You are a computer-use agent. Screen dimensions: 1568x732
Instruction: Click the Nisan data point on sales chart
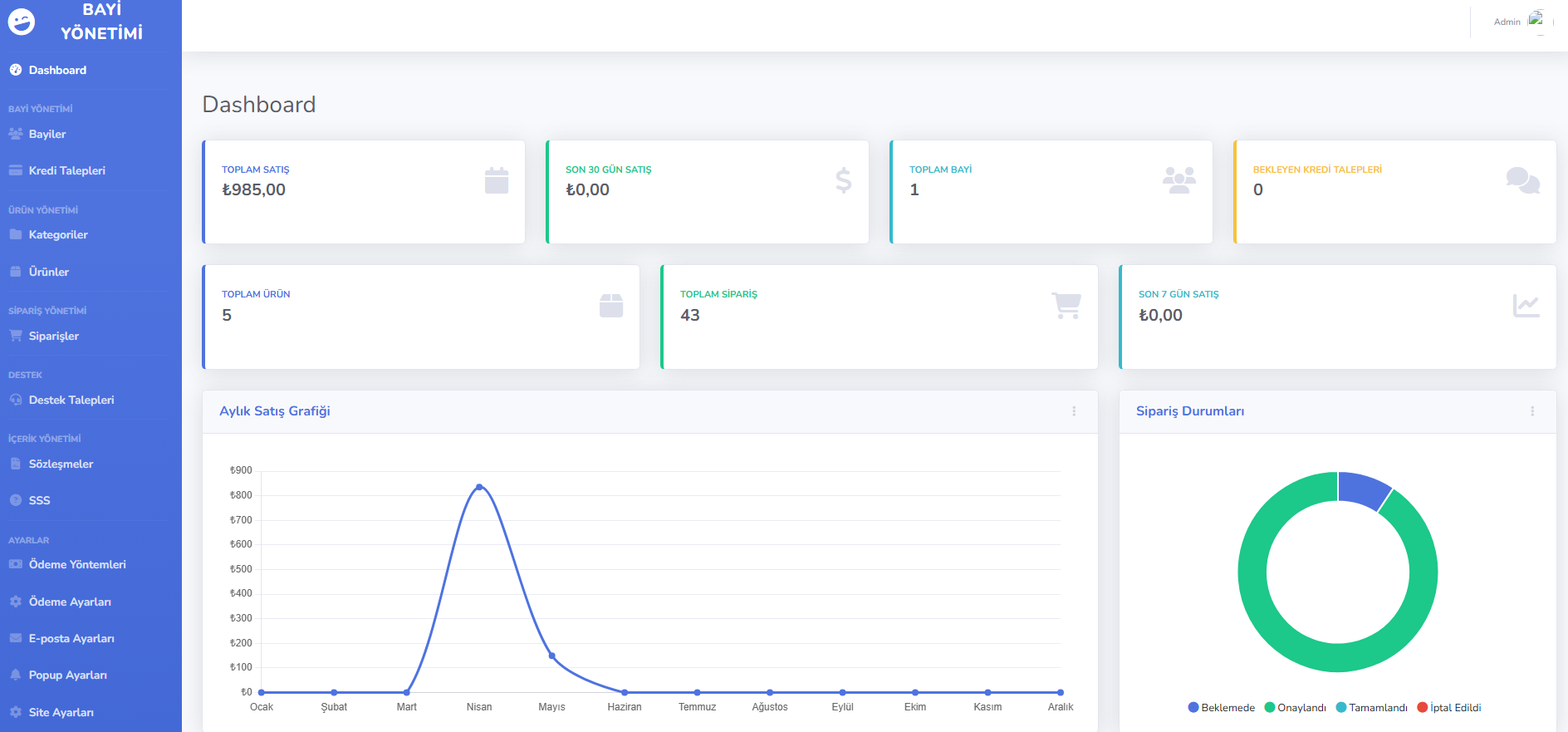click(479, 487)
